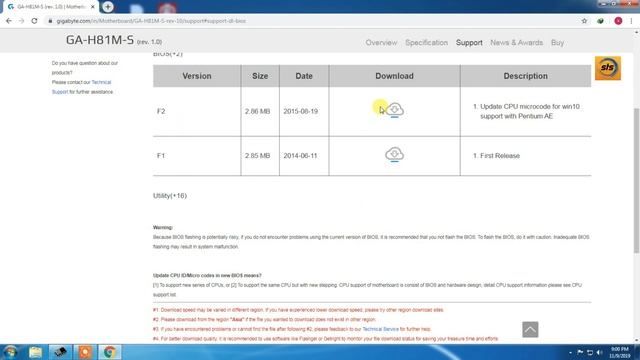The image size is (640, 360).
Task: Go back to previous page
Action: 9,21
